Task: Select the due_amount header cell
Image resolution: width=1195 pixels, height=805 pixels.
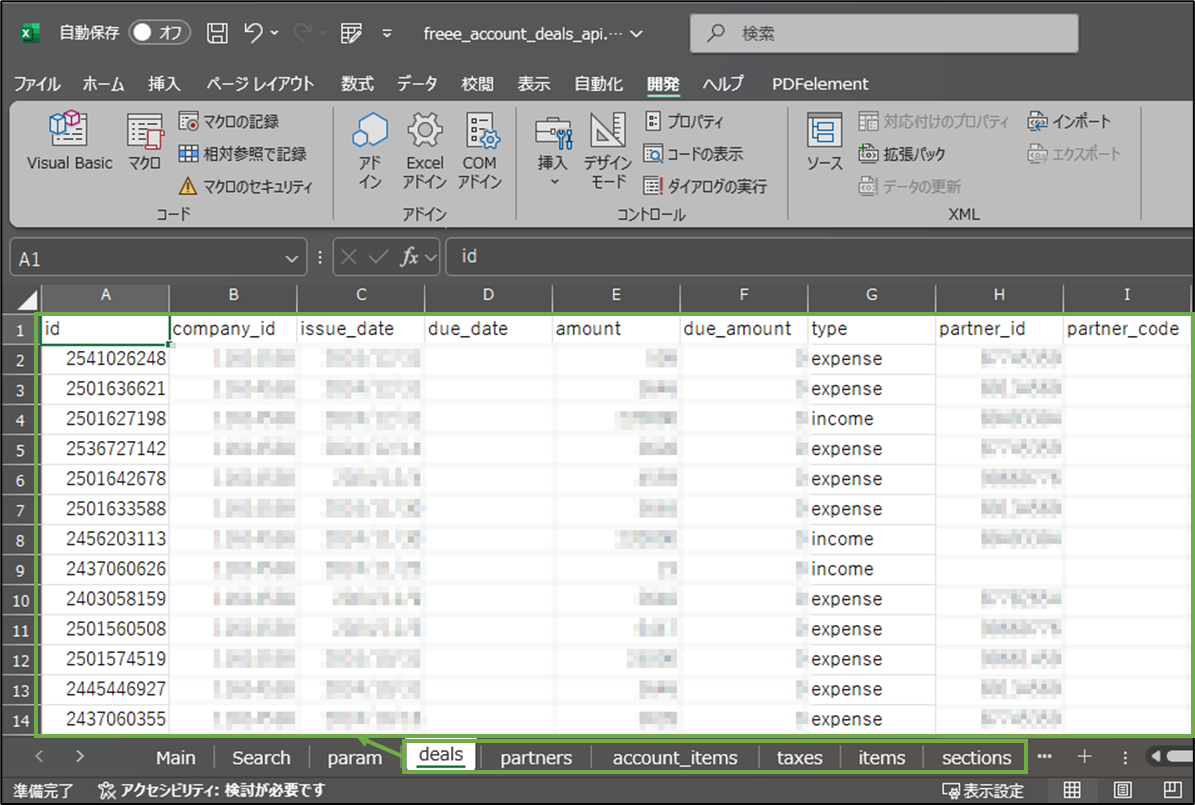Action: (743, 329)
